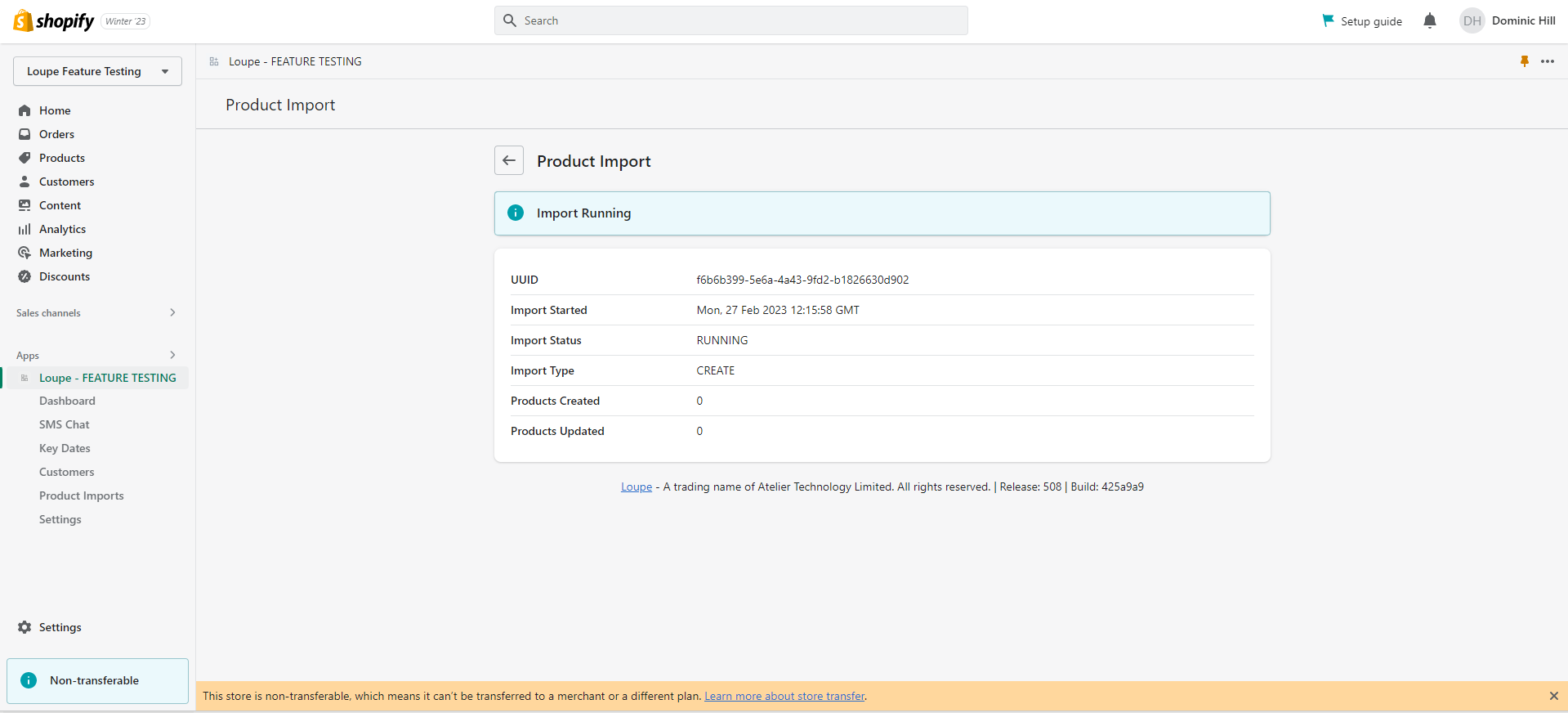Open Customers under the Loupe app
This screenshot has height=713, width=1568.
pos(67,472)
